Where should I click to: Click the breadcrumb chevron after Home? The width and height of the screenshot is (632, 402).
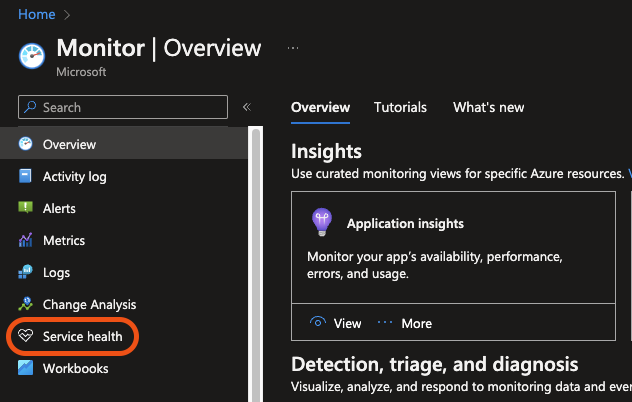[67, 15]
